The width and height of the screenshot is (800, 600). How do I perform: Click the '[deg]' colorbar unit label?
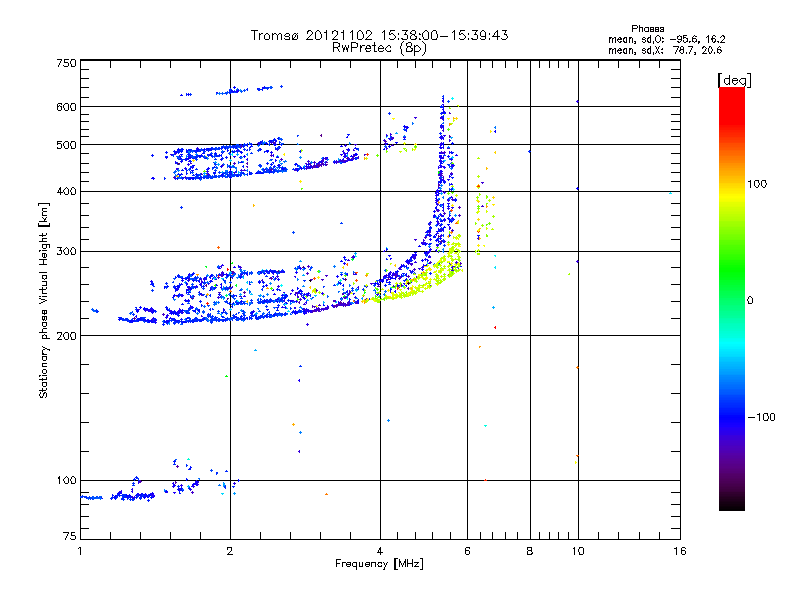pos(734,80)
